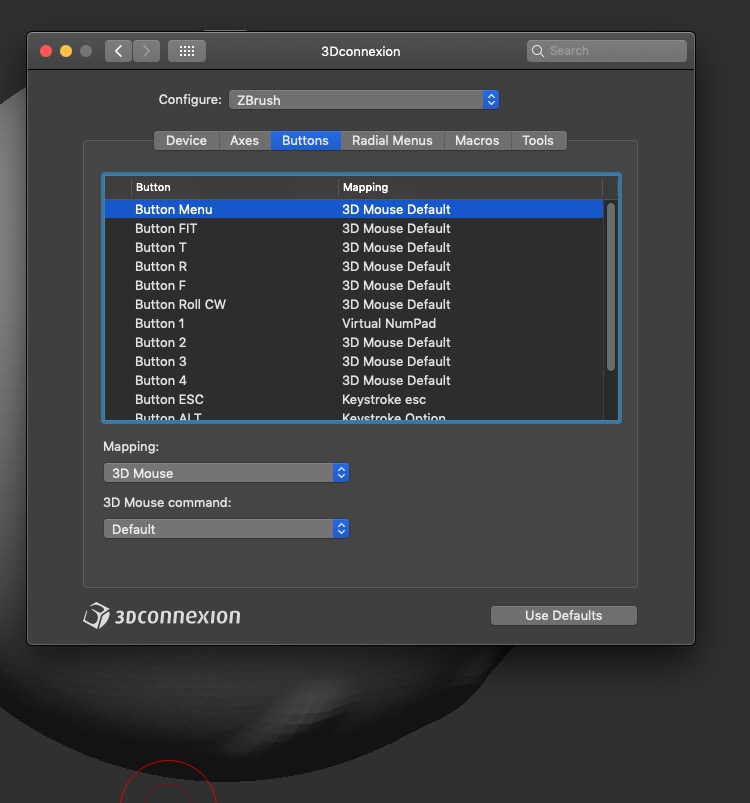Click the Virtual NumPad mapping cell
The height and width of the screenshot is (803, 750).
(389, 323)
